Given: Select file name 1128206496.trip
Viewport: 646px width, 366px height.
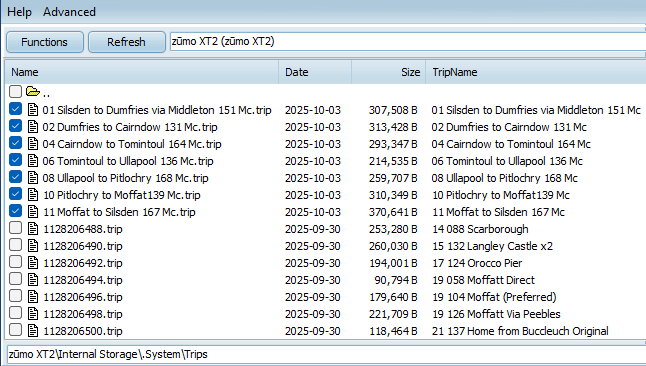Looking at the screenshot, I should click(83, 297).
